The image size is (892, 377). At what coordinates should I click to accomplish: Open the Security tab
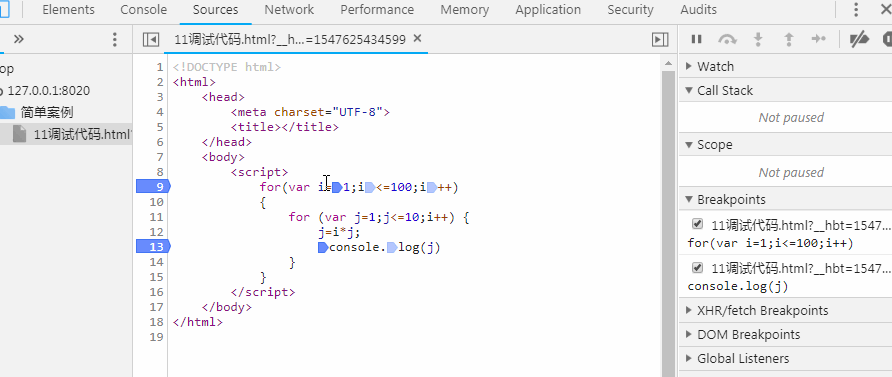click(x=630, y=10)
